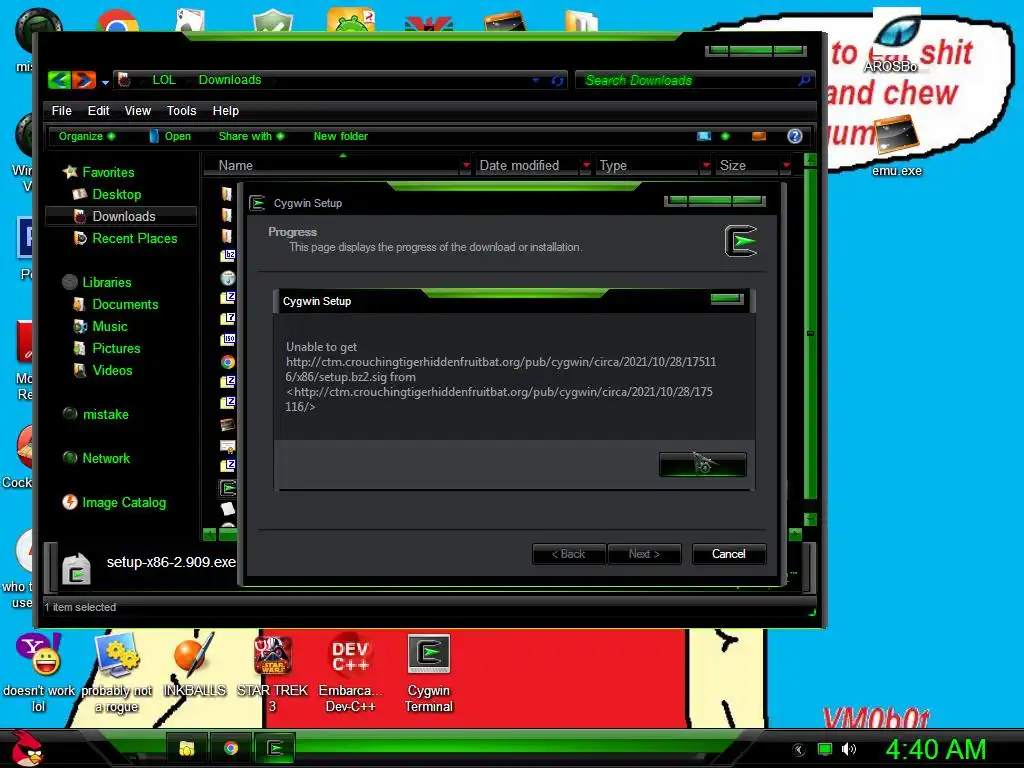1024x768 pixels.
Task: Select the disc image file icon in list
Action: click(227, 278)
